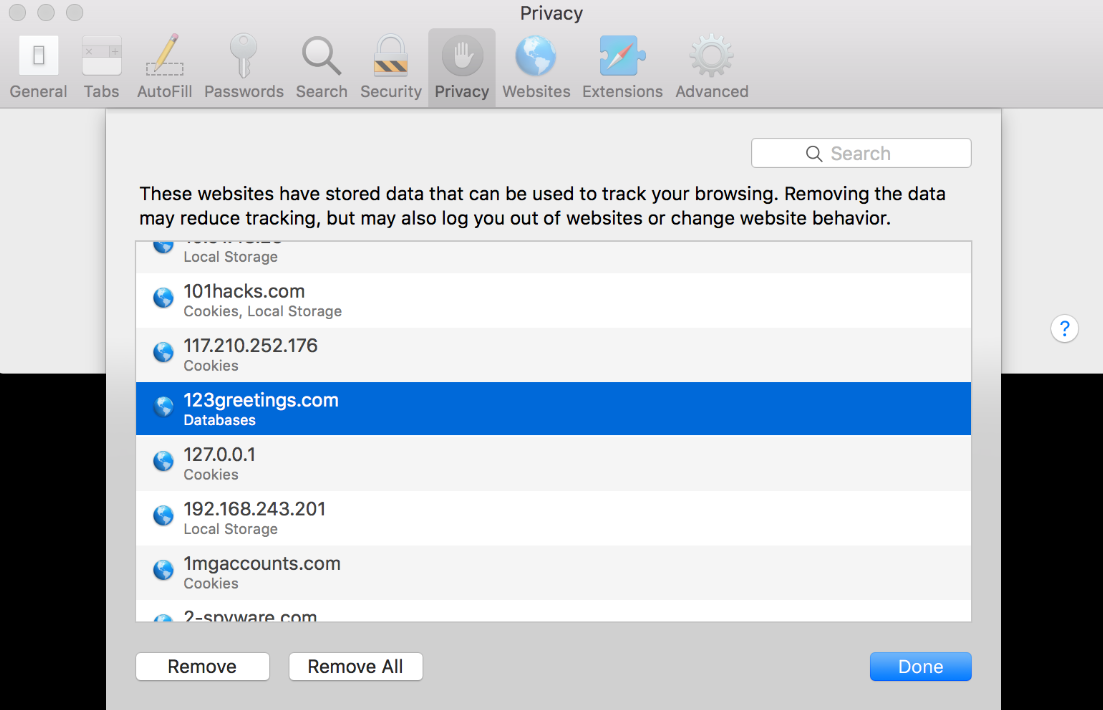
Task: Select the Privacy hand pane
Action: point(461,68)
